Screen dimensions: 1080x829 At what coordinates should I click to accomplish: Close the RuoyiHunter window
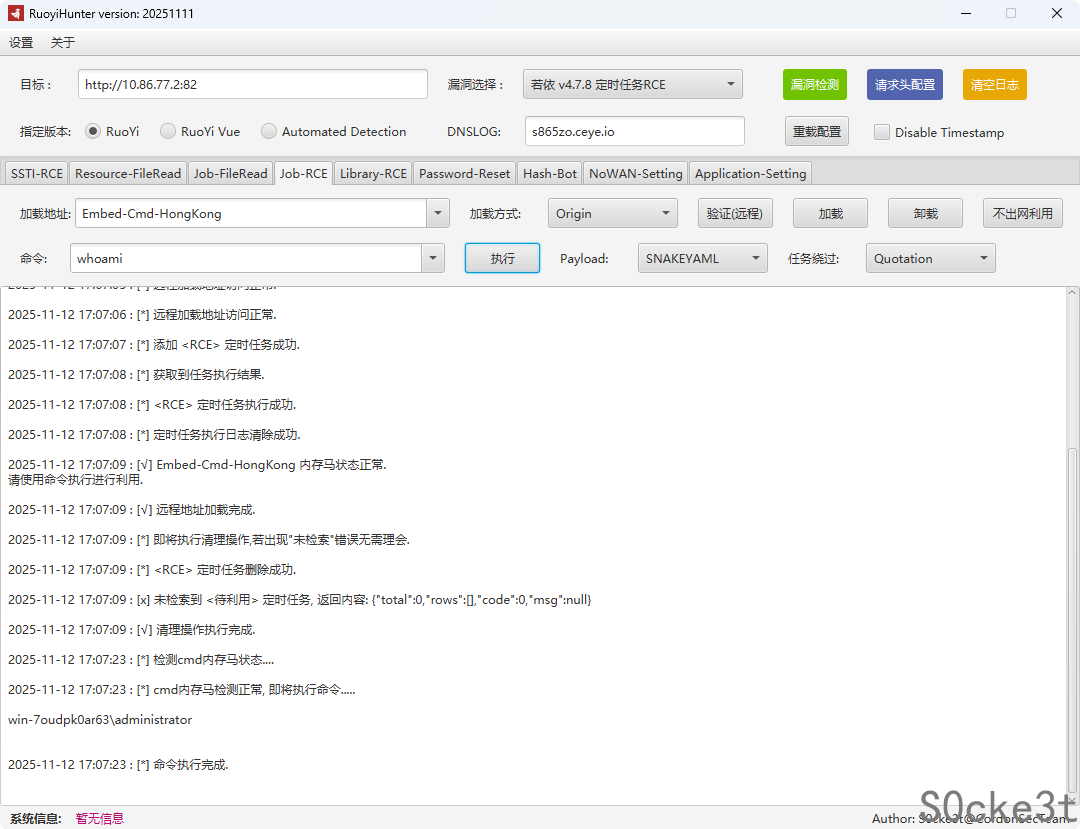1057,14
